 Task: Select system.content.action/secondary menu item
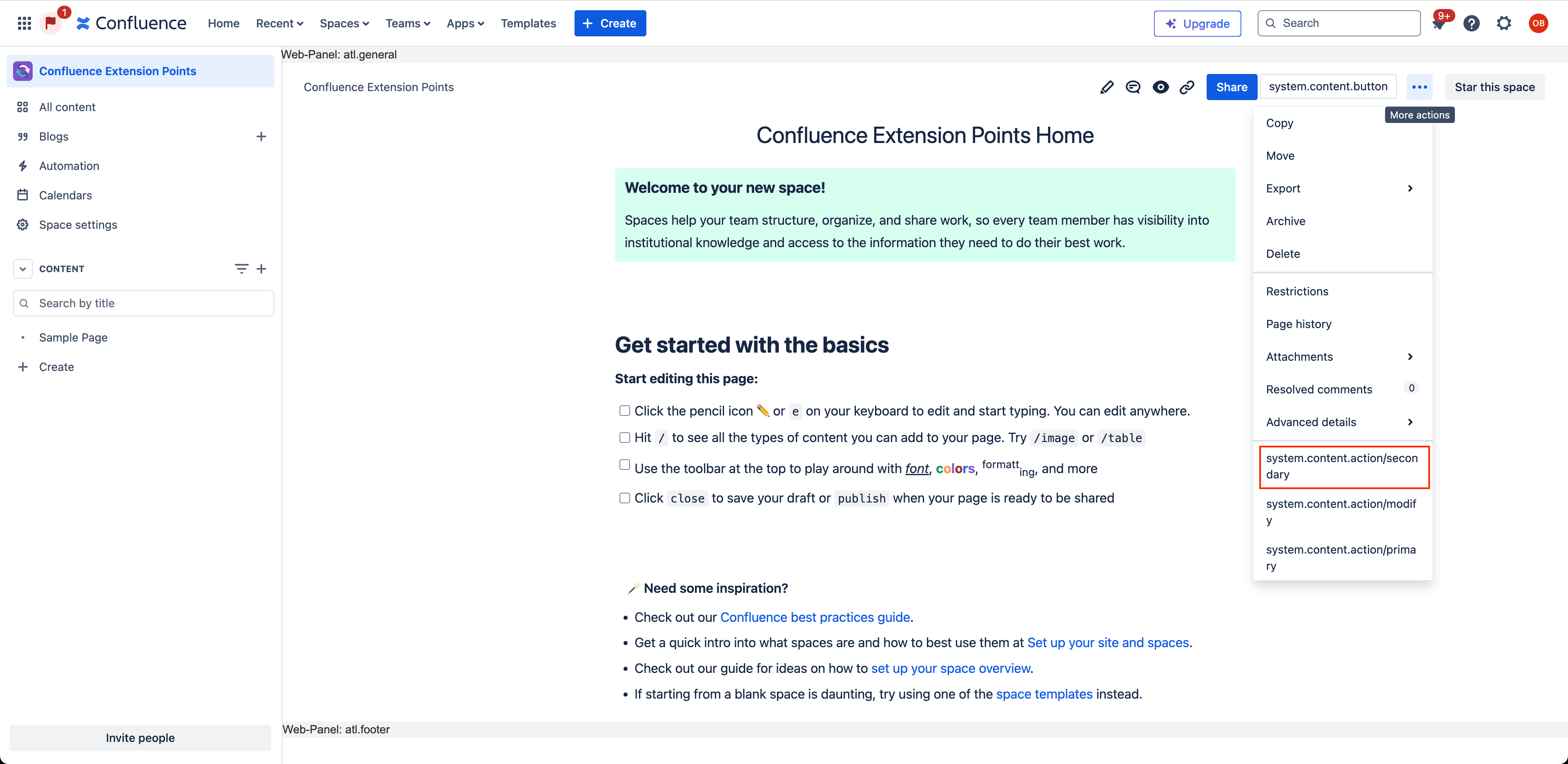(x=1343, y=466)
